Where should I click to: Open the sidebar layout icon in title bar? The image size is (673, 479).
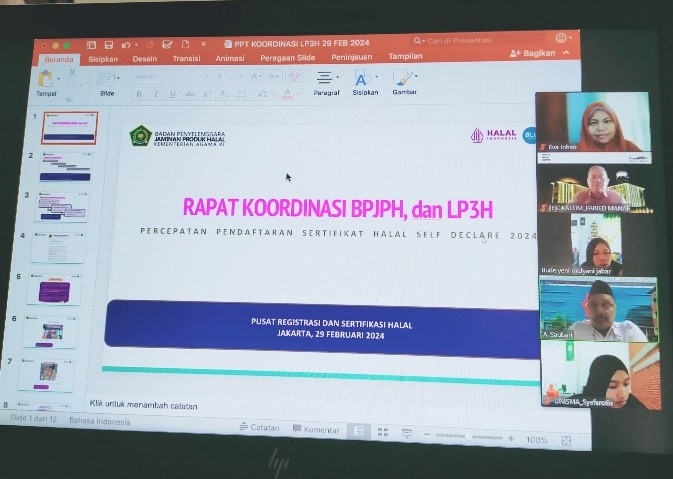pos(91,45)
